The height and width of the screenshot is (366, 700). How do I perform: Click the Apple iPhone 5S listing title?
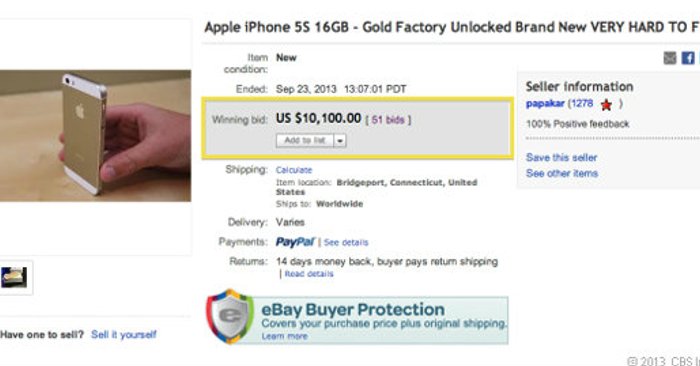coord(452,27)
